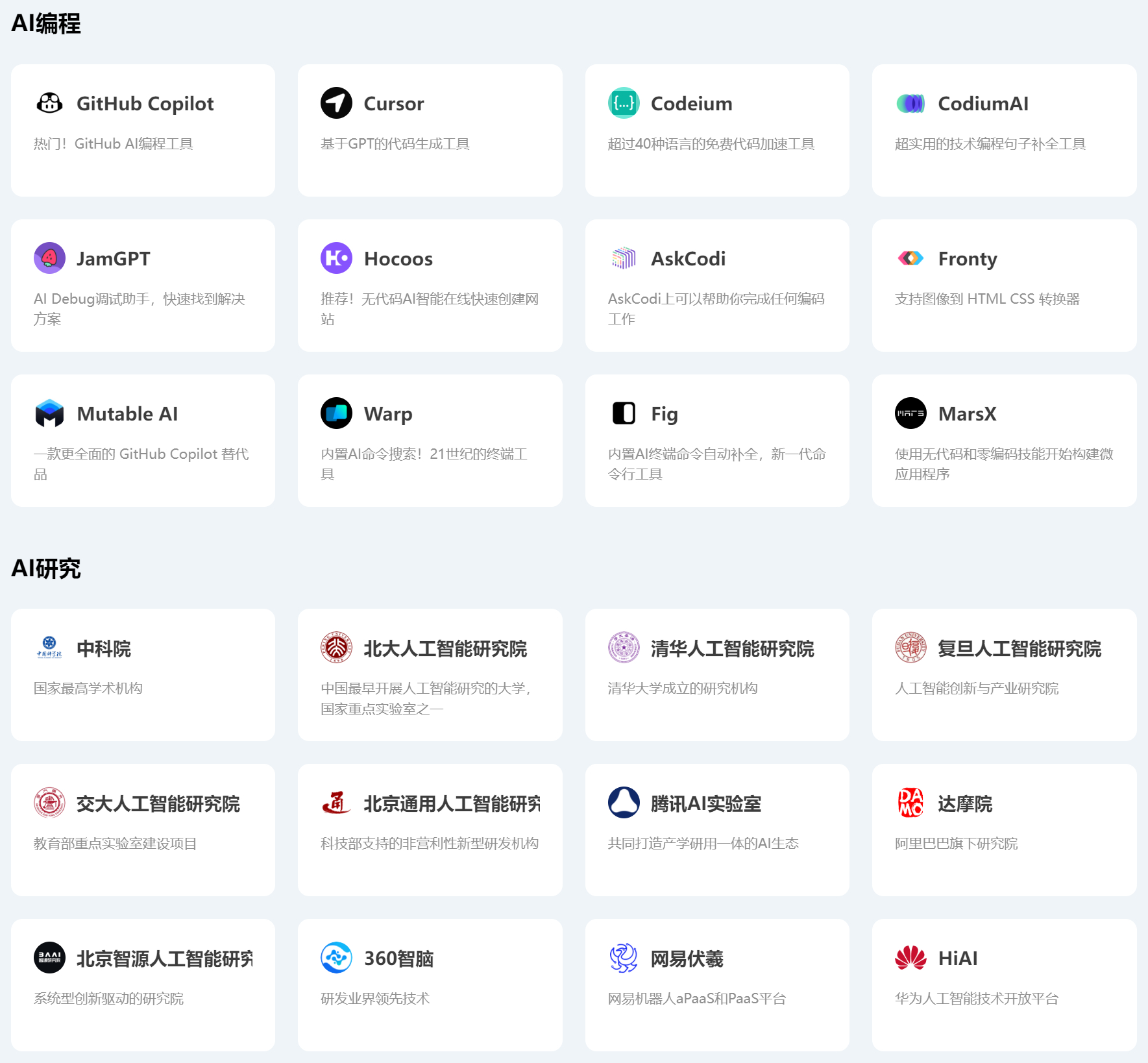Click the 清华人工智能研究院 purple emblem

624,648
